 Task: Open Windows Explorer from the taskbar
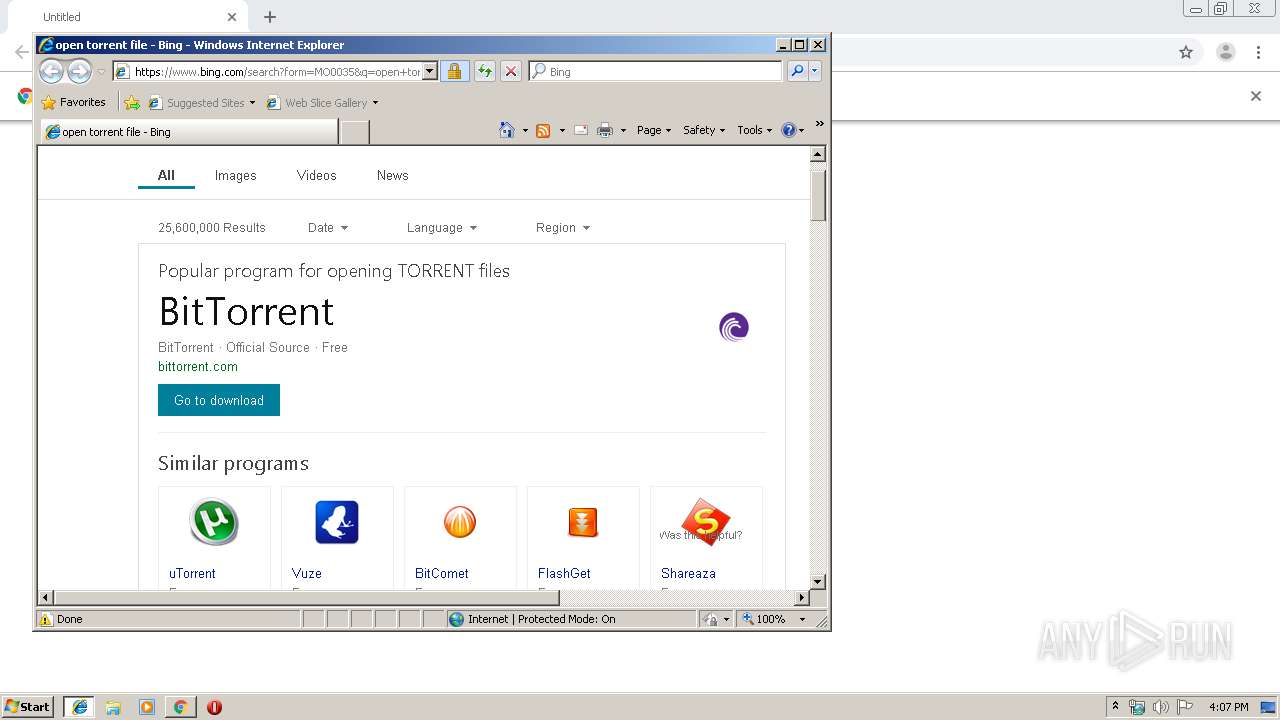tap(113, 707)
